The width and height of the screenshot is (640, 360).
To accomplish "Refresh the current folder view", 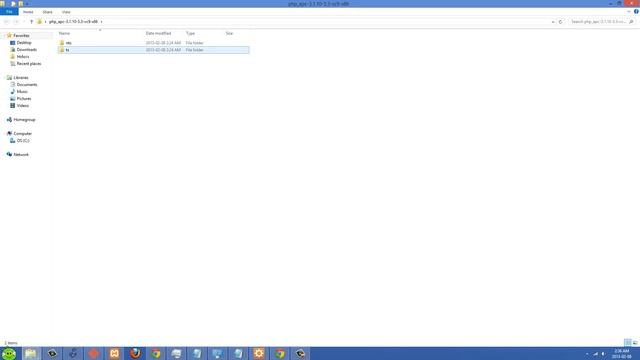I will [x=560, y=22].
